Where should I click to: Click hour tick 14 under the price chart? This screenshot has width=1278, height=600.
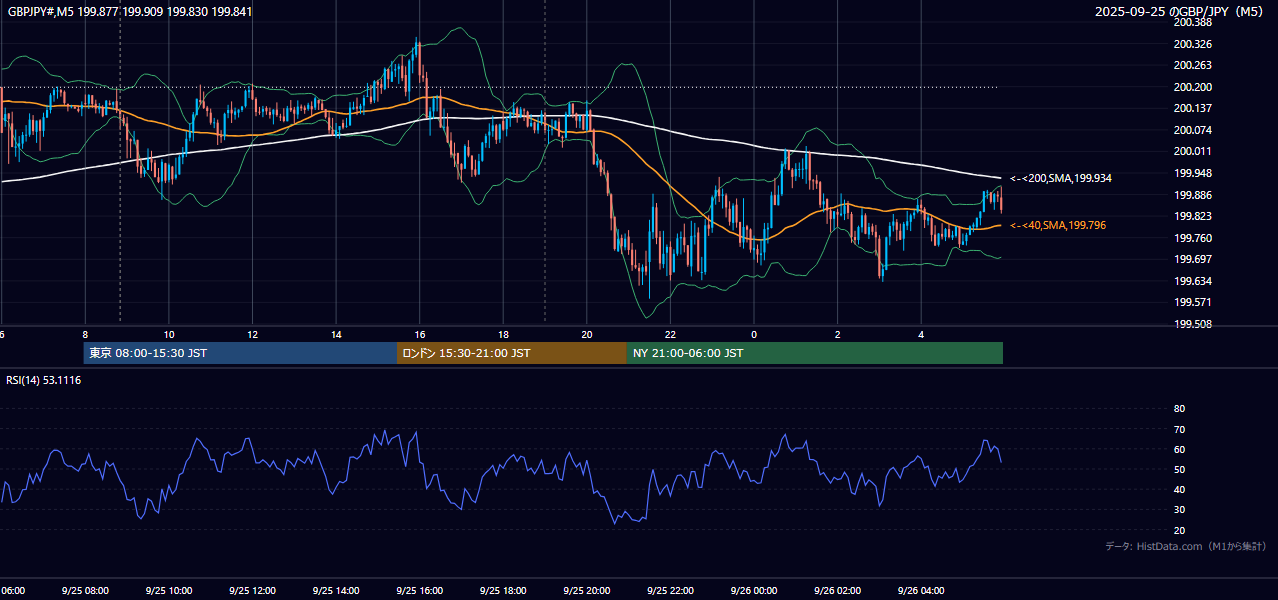click(x=336, y=334)
